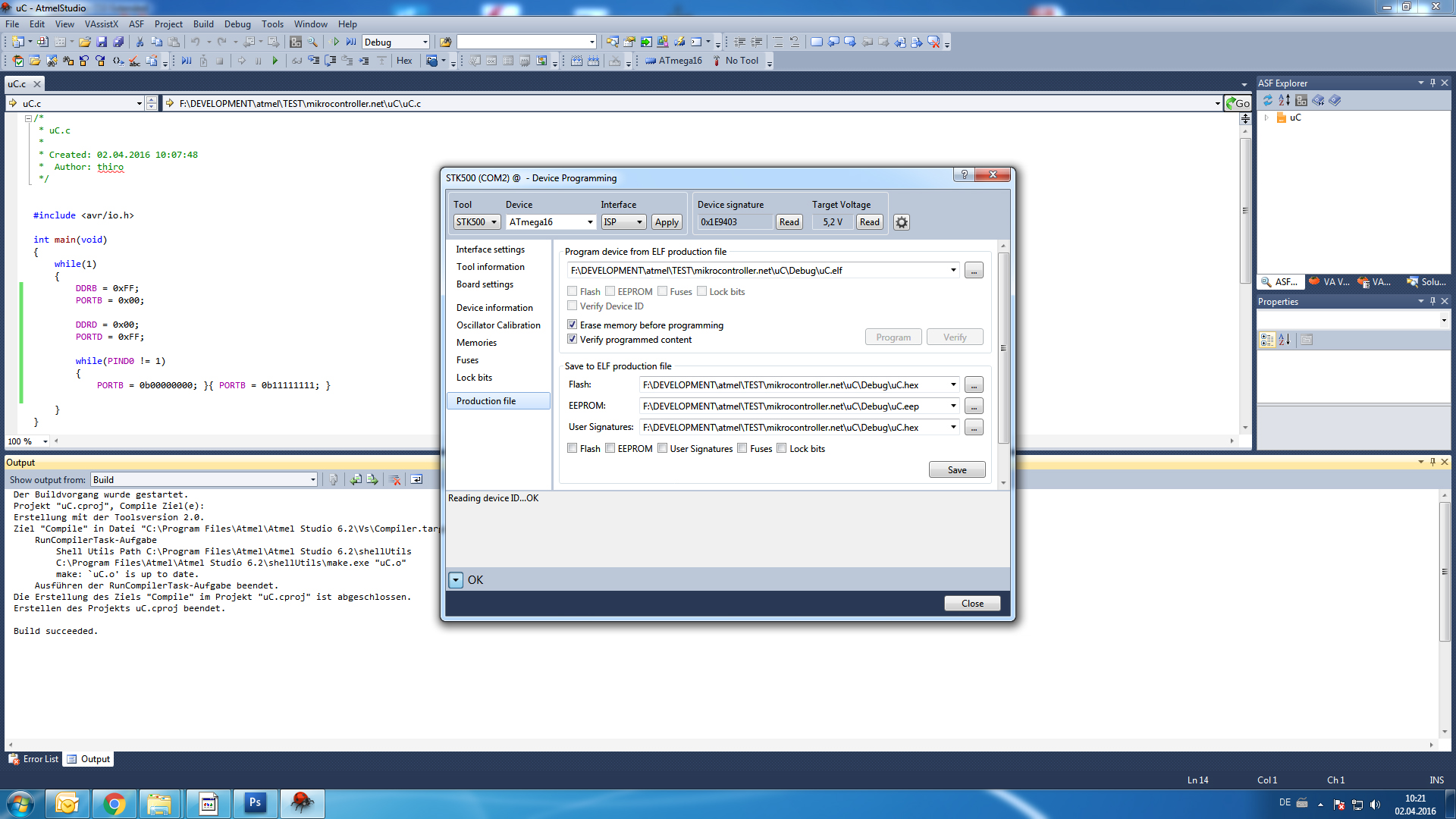The image size is (1456, 819).
Task: Click Clear All icon in Output panel
Action: 394,479
